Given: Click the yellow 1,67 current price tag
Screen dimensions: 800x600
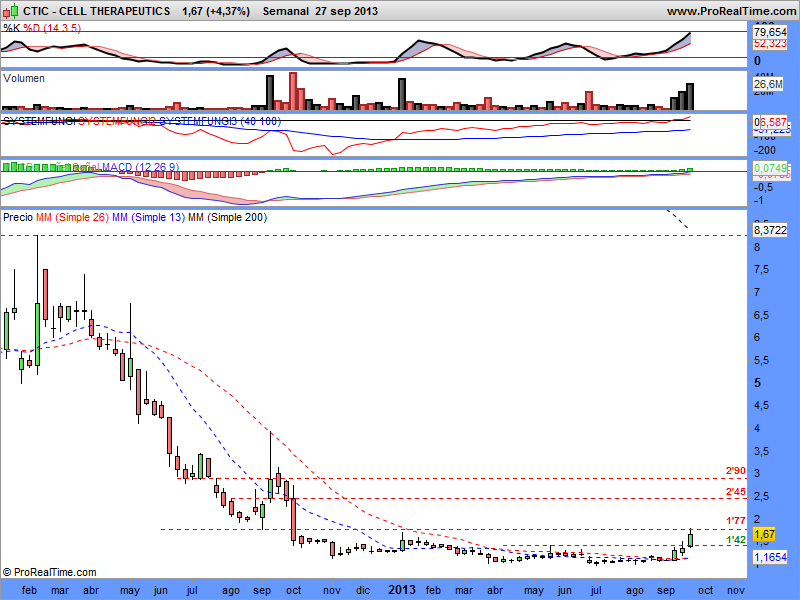Looking at the screenshot, I should [764, 534].
